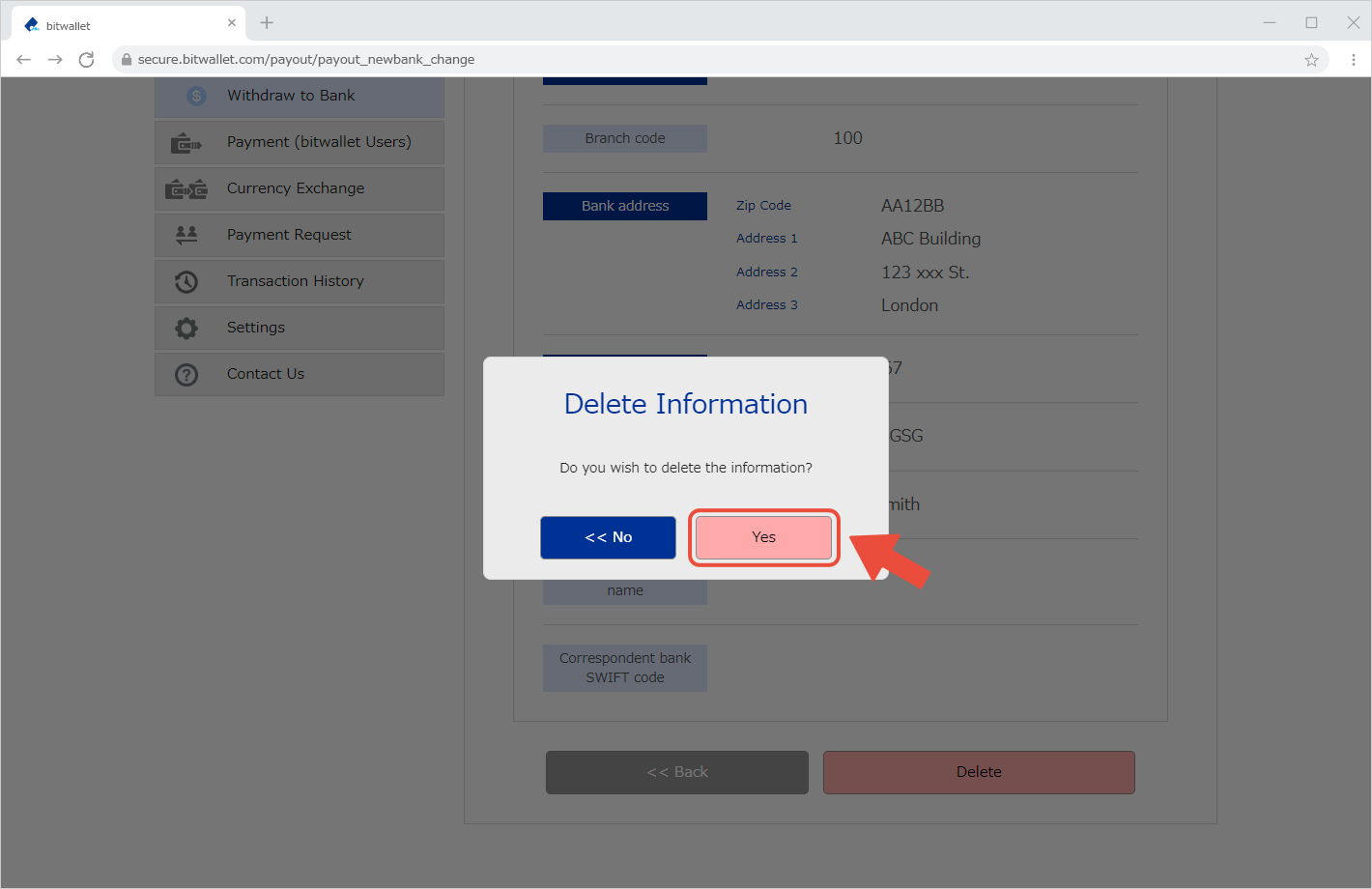The width and height of the screenshot is (1372, 889).
Task: Click the Payment (bitwallet Users) wallet icon
Action: [186, 143]
